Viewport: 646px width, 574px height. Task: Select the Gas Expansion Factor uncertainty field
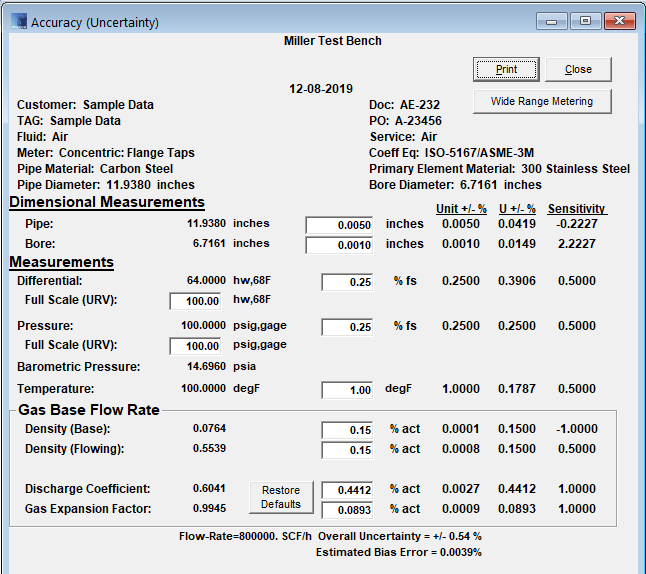click(349, 510)
